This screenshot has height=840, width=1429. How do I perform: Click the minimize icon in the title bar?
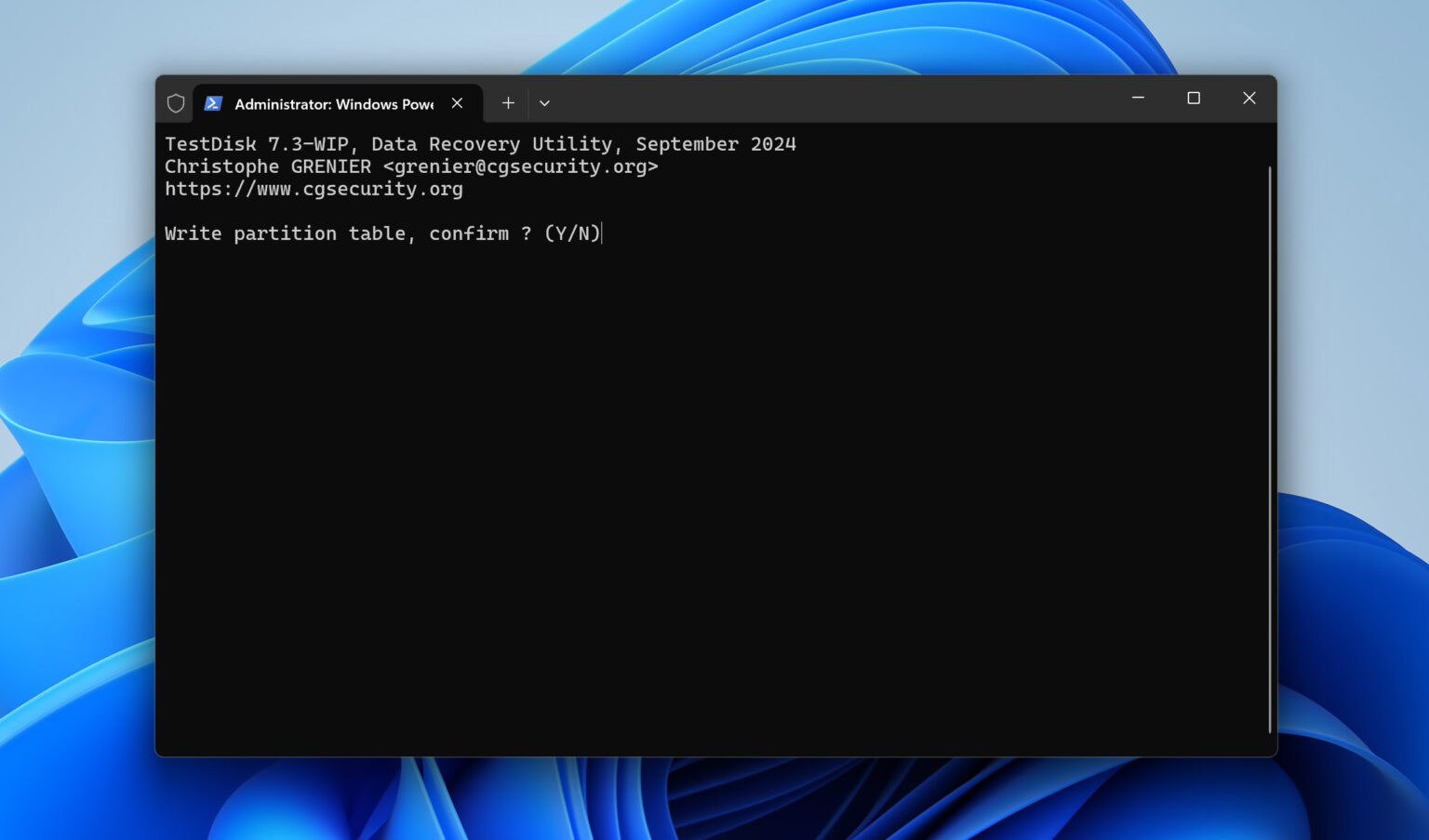click(1139, 98)
